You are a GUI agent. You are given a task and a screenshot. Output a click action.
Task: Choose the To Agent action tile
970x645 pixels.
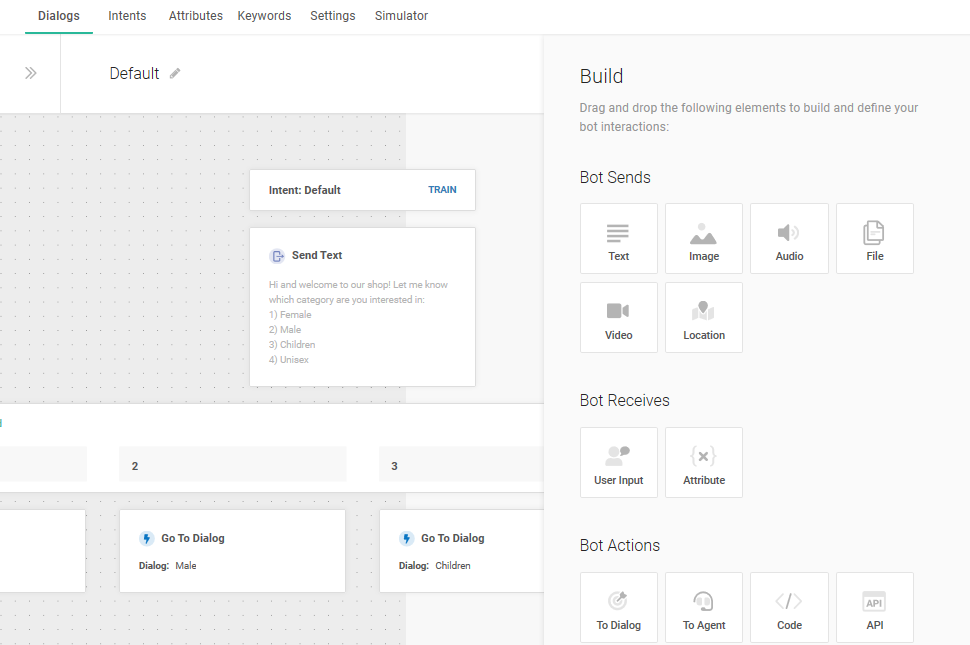703,608
